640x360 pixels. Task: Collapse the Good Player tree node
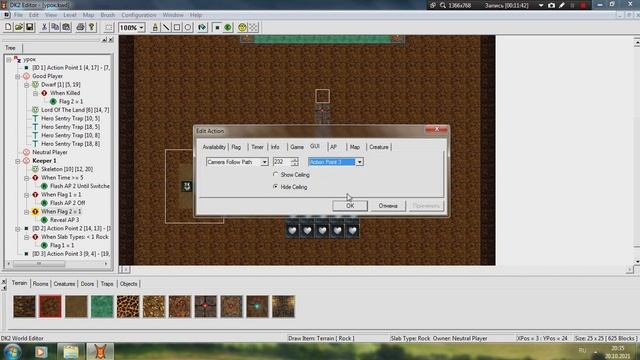tap(18, 76)
